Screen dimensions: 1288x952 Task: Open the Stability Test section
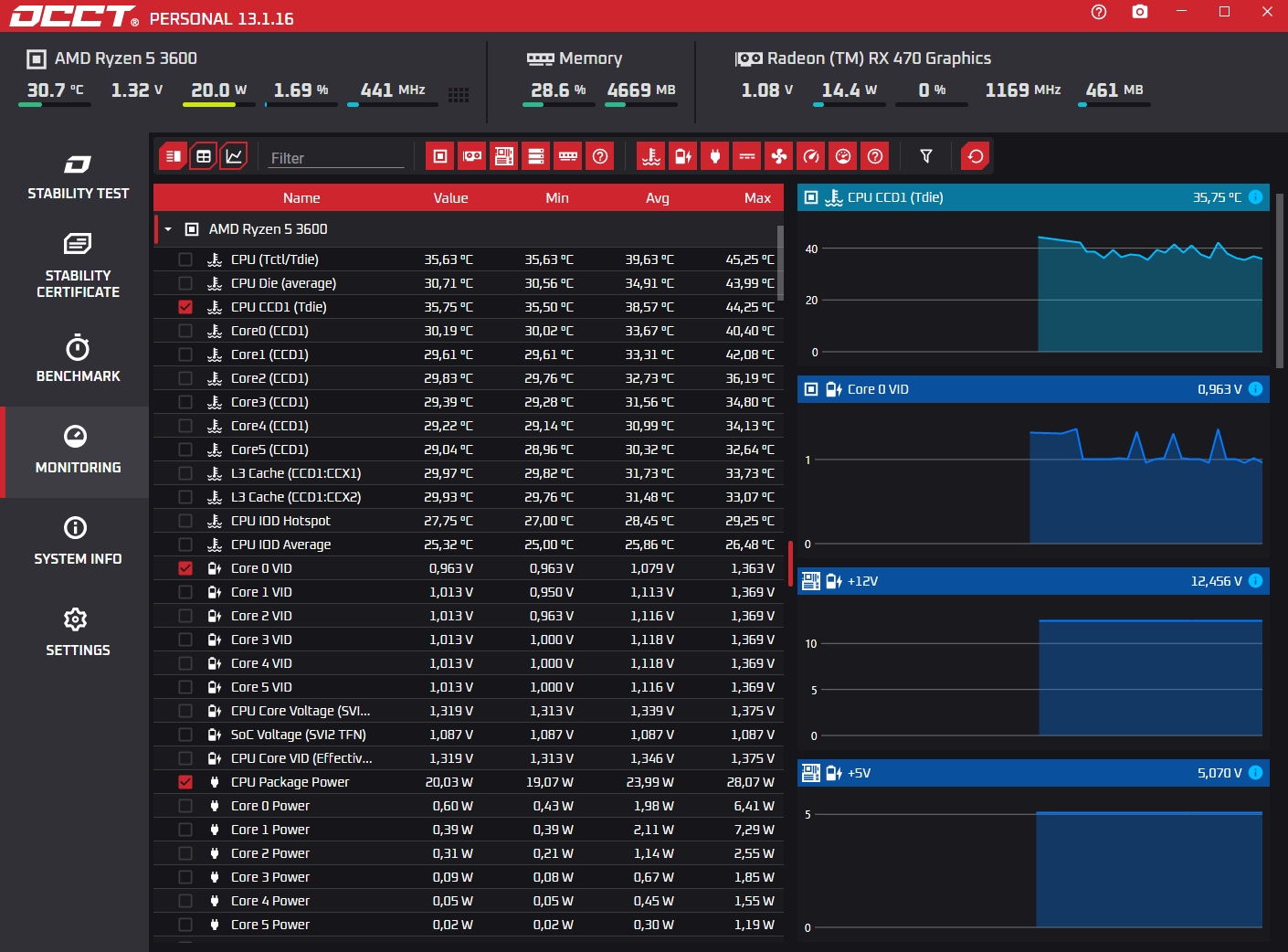tap(78, 176)
